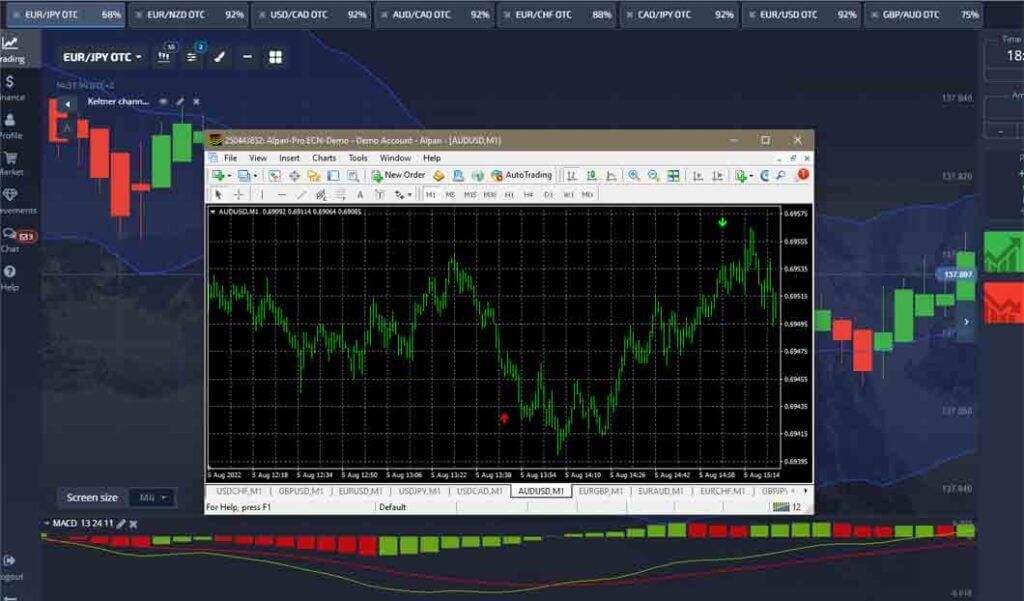Select cursor arrow tool in MetaTrader
The width and height of the screenshot is (1024, 601).
219,195
